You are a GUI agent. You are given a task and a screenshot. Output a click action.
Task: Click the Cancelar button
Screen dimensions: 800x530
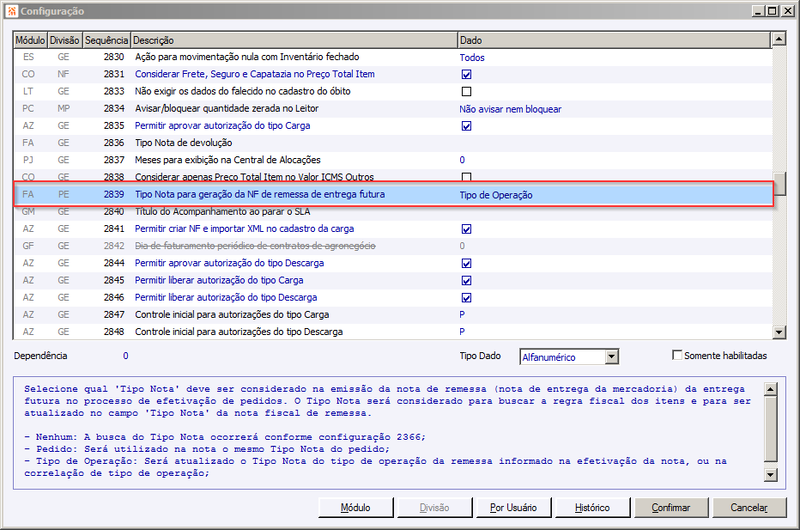(749, 508)
